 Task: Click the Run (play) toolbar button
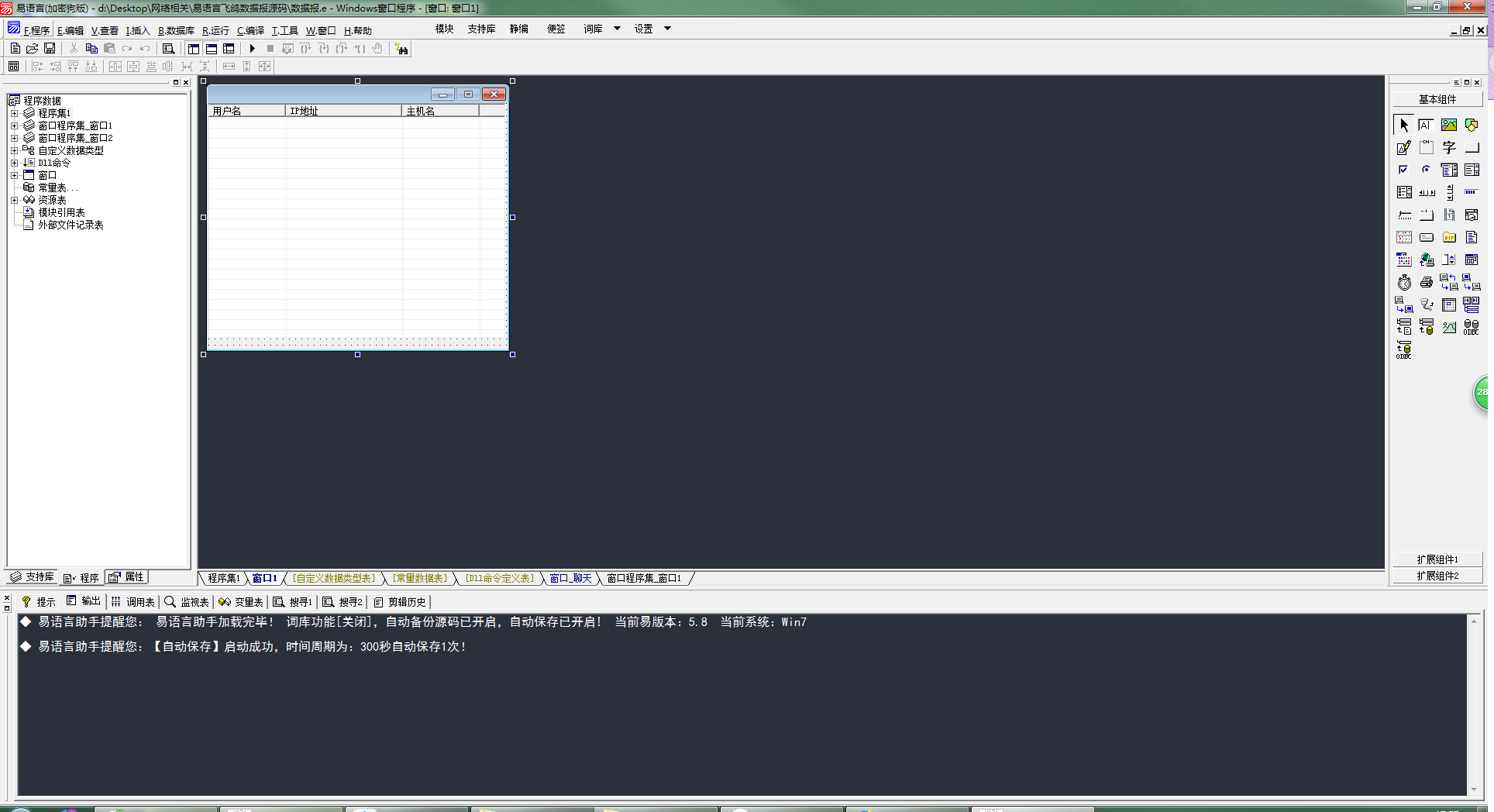[x=253, y=49]
